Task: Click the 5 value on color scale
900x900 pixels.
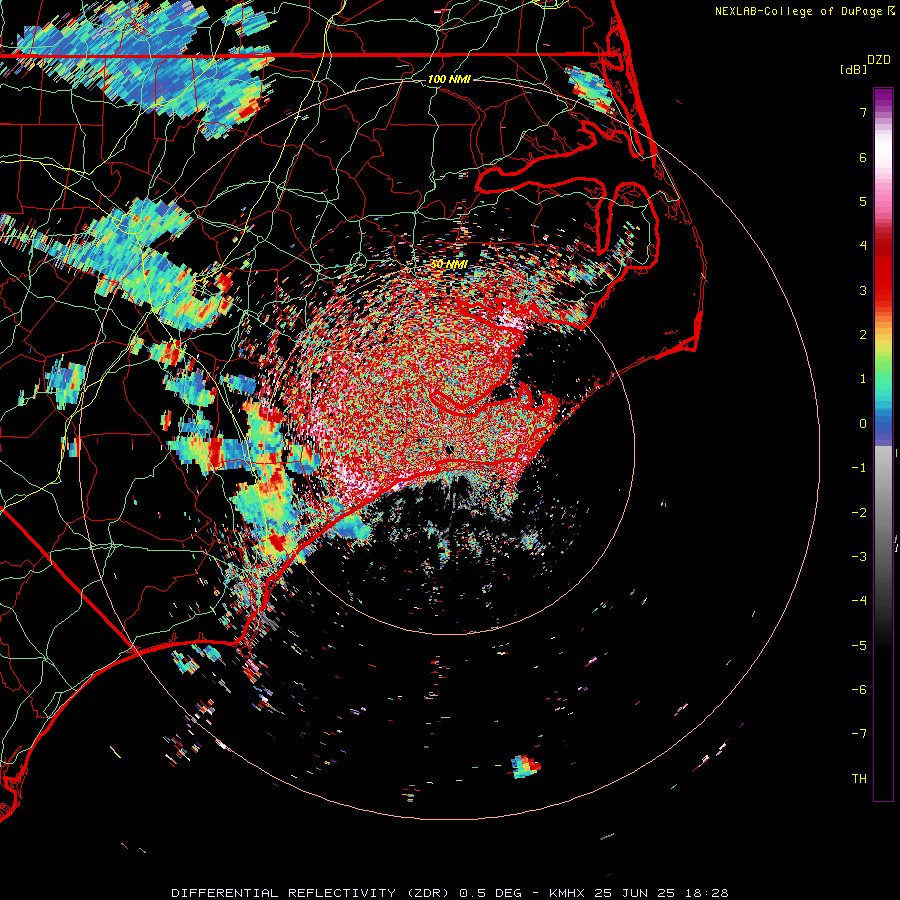Action: click(x=863, y=201)
